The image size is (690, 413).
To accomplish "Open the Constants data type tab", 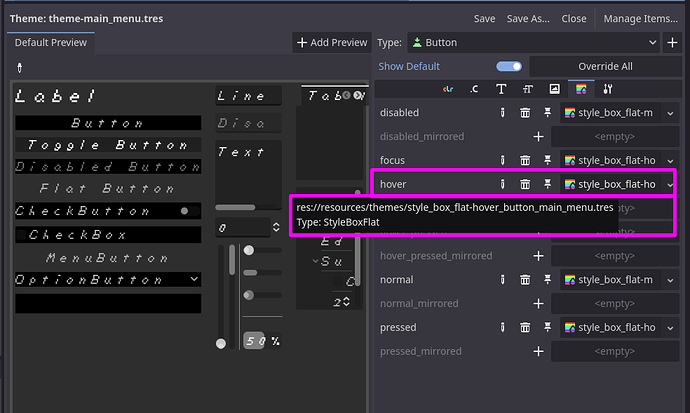I will coord(474,89).
